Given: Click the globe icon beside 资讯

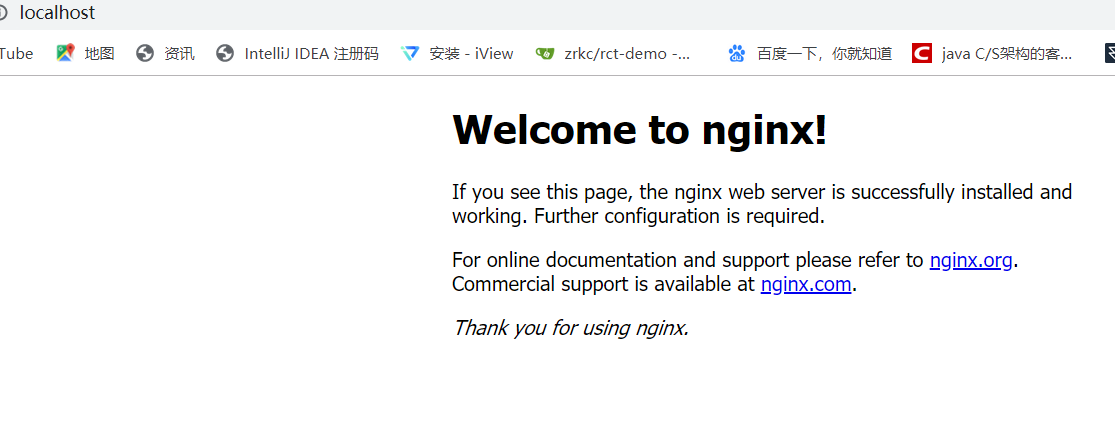Looking at the screenshot, I should click(x=145, y=53).
